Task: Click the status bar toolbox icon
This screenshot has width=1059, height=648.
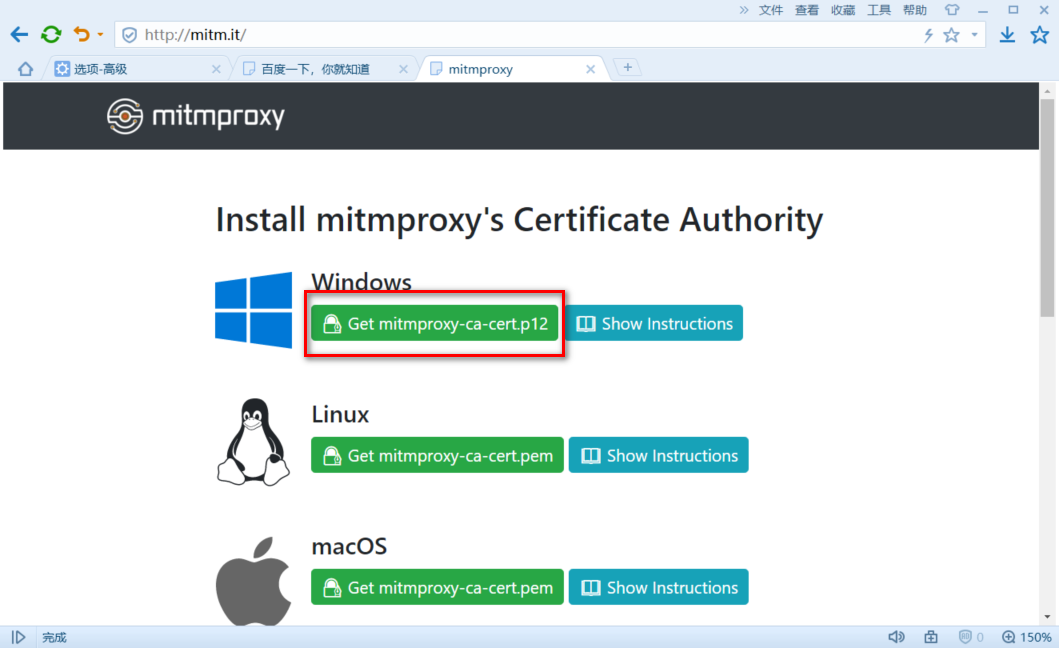Action: point(931,637)
